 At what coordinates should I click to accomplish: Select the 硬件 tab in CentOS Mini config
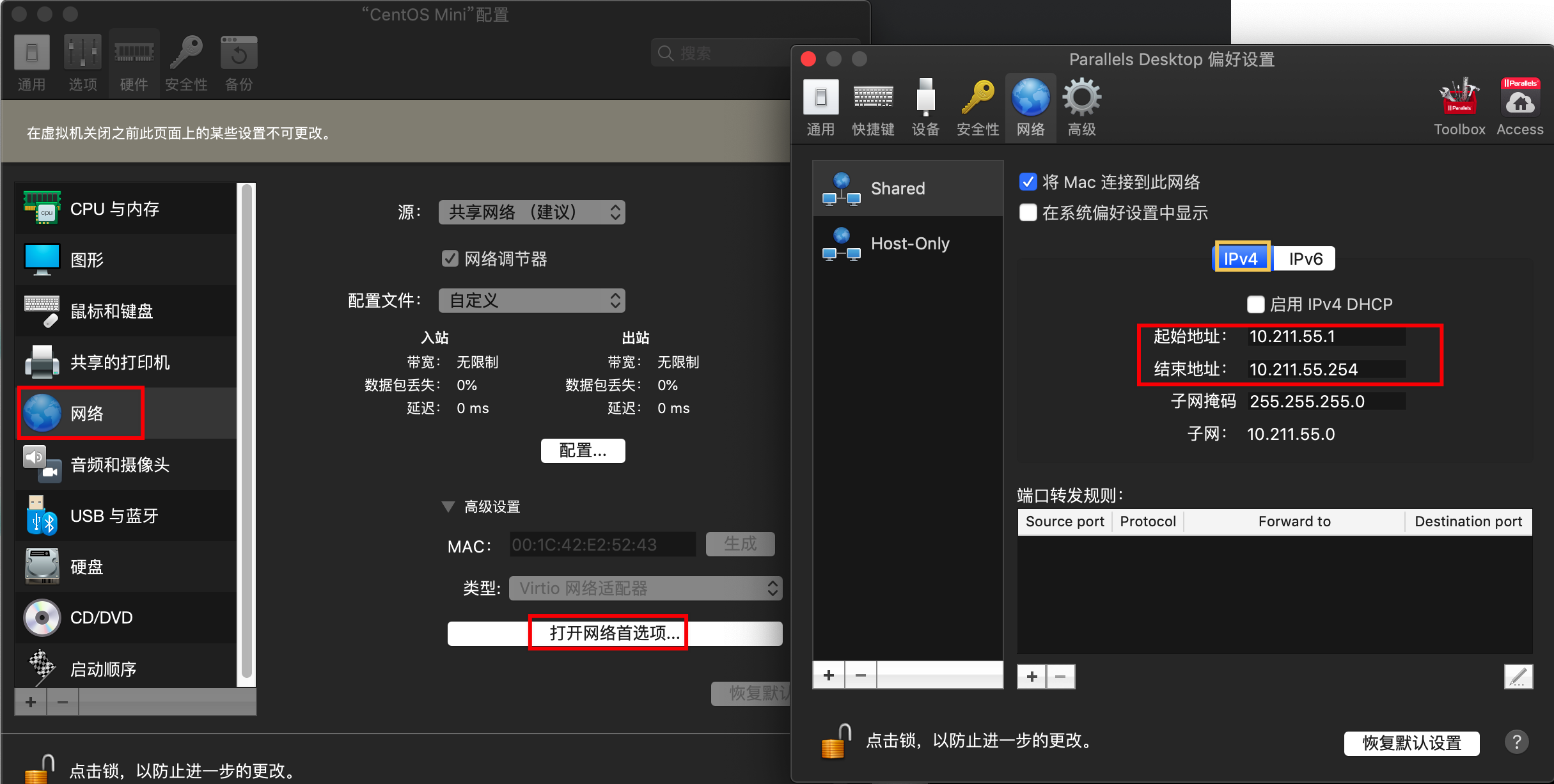coord(134,63)
